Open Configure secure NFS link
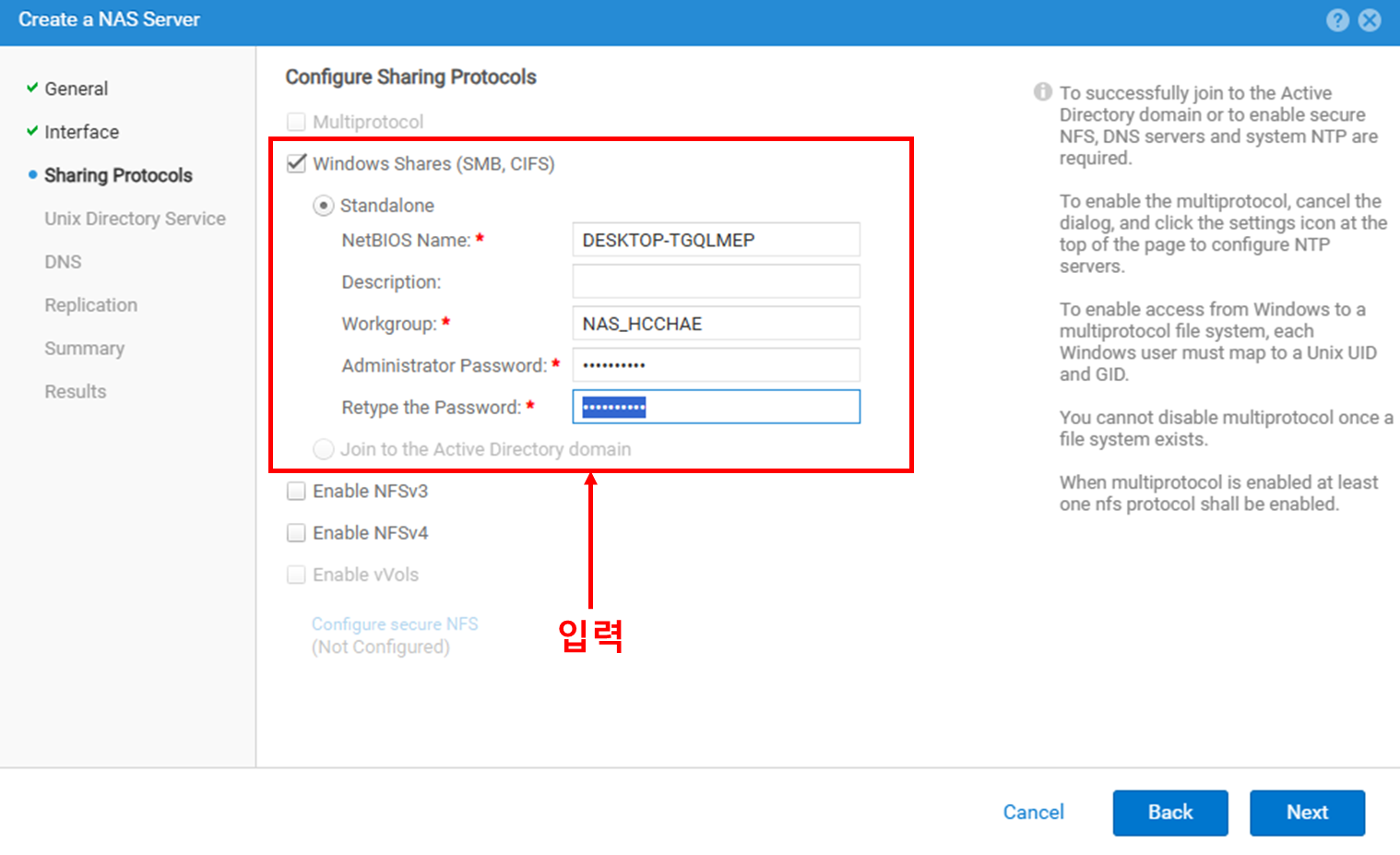 coord(395,624)
